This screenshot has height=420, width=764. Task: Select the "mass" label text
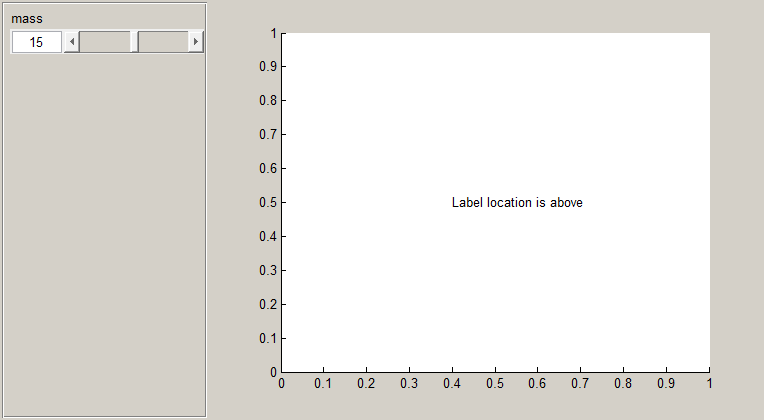pyautogui.click(x=27, y=19)
